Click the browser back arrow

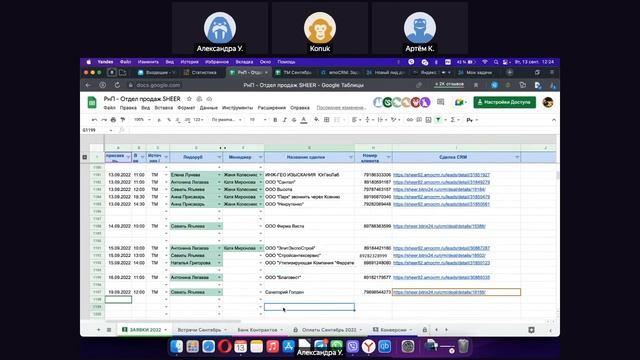(88, 85)
